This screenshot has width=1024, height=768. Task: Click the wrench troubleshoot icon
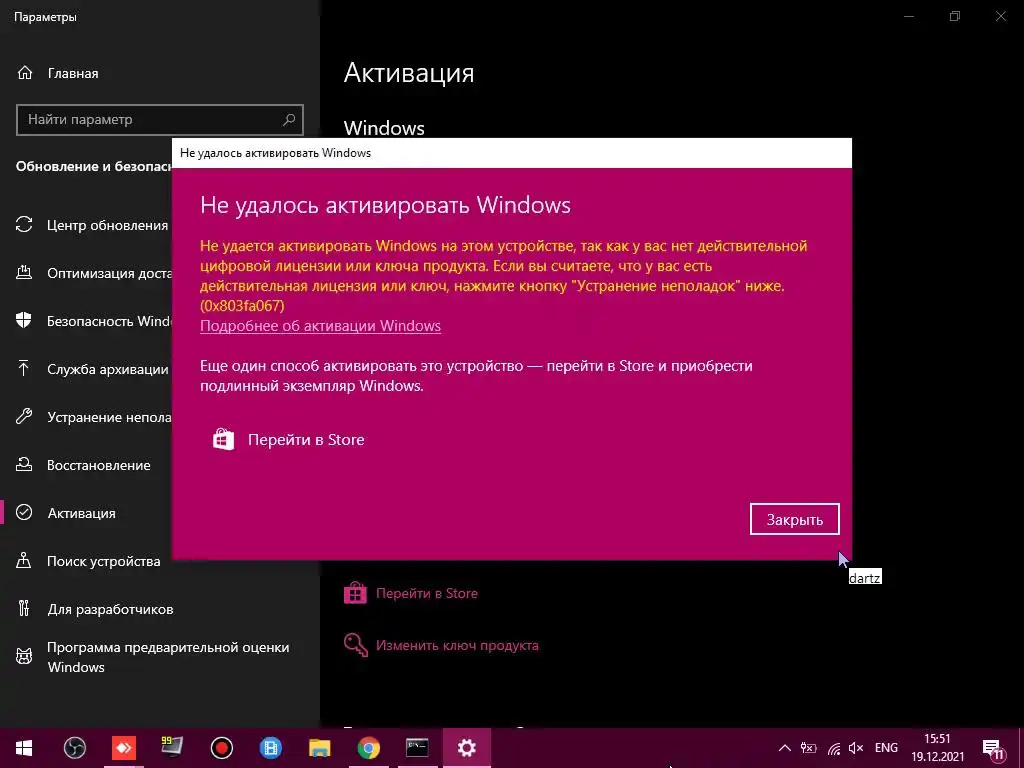point(24,417)
